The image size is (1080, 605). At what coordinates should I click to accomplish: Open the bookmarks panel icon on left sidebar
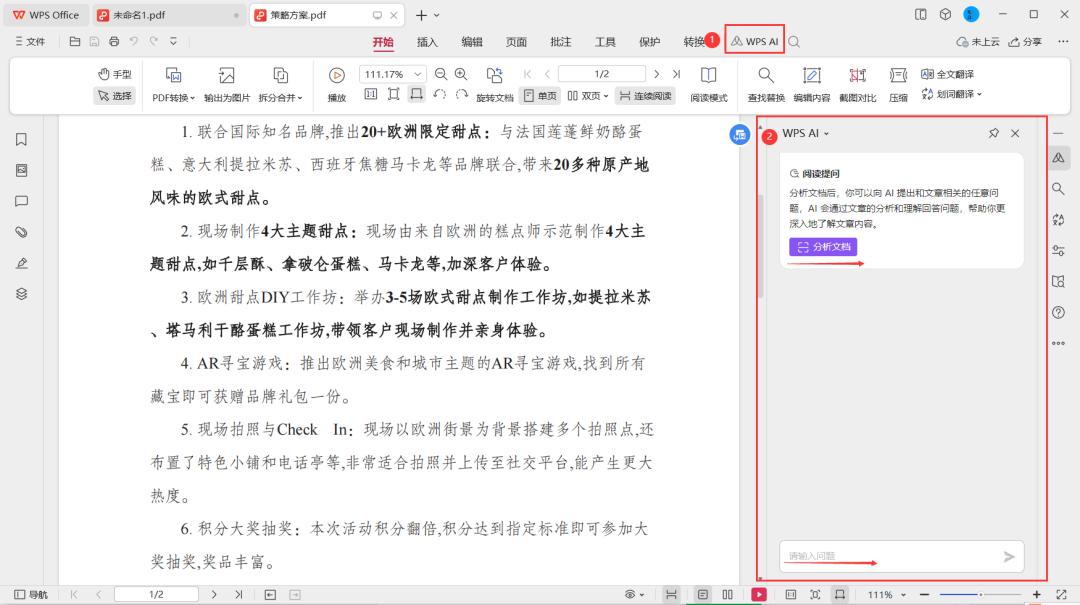coord(21,140)
